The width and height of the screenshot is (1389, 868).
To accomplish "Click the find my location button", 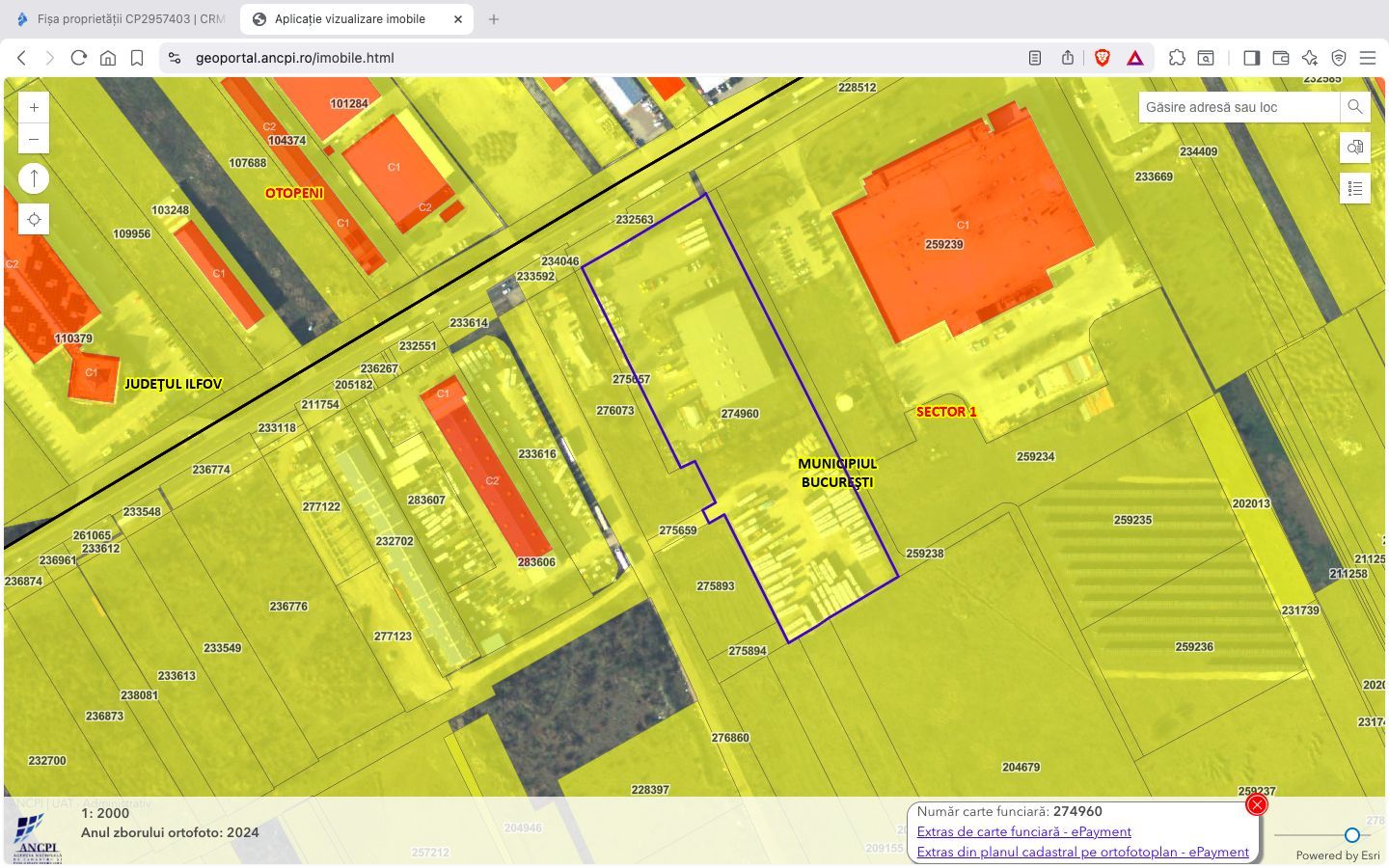I will (34, 220).
